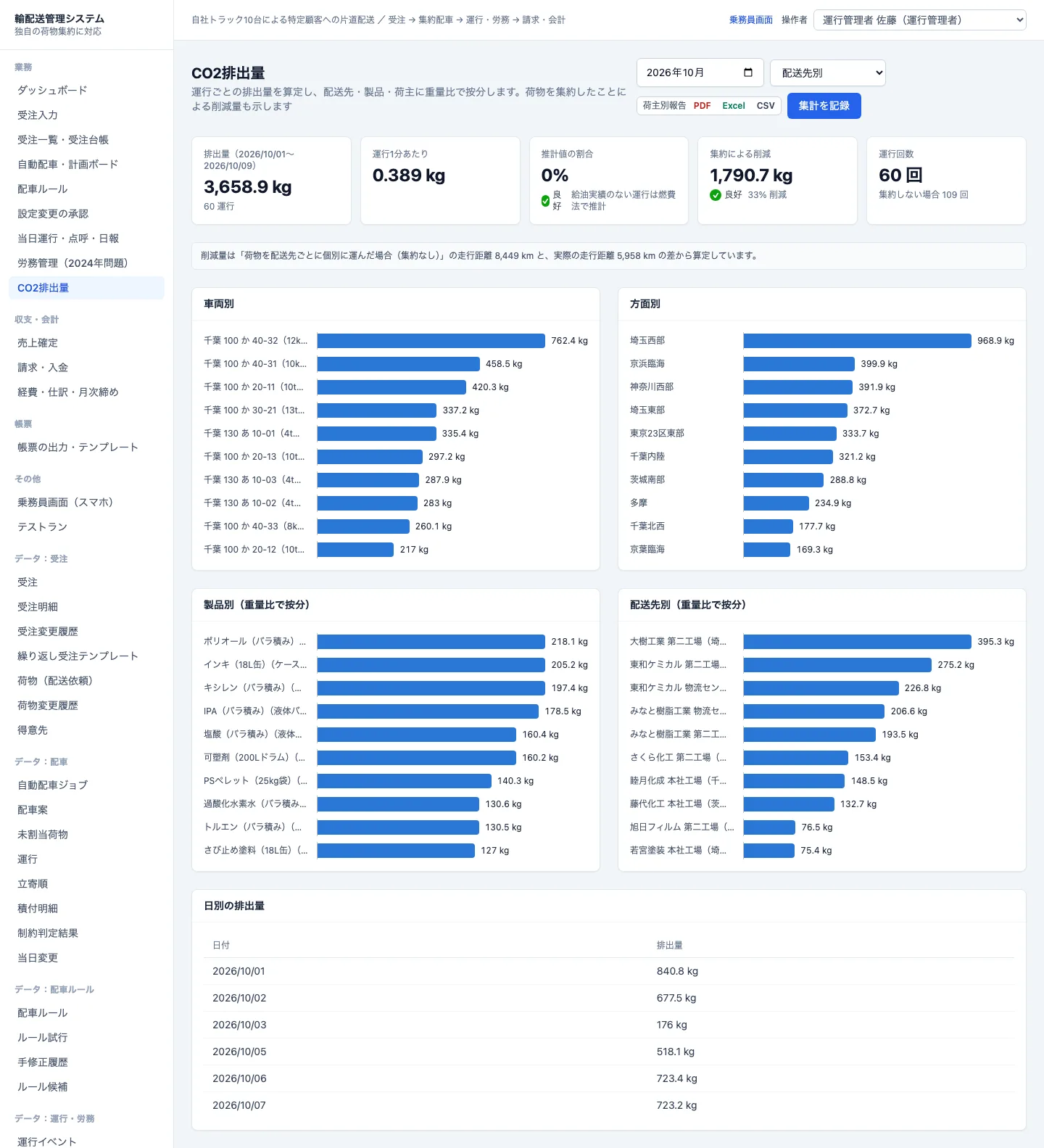
Task: Open 受注入力 from the sidebar
Action: click(x=86, y=115)
